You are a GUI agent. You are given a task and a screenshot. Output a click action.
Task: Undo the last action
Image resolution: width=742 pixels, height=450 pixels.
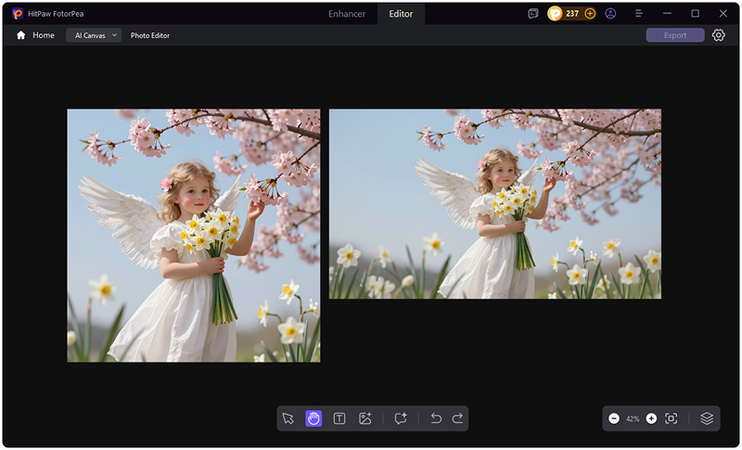tap(436, 418)
